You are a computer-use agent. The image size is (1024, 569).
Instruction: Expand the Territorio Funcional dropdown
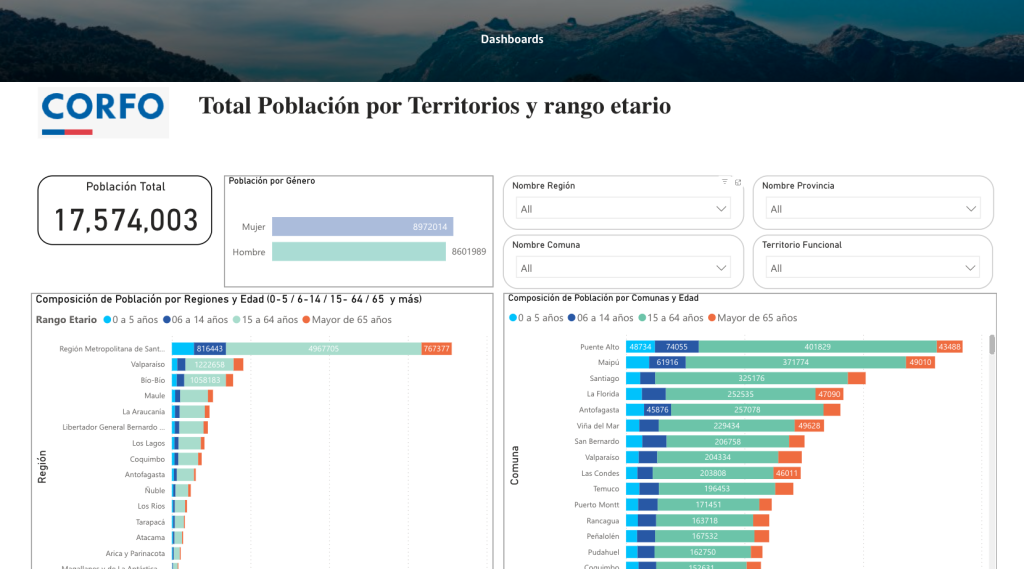pos(873,268)
